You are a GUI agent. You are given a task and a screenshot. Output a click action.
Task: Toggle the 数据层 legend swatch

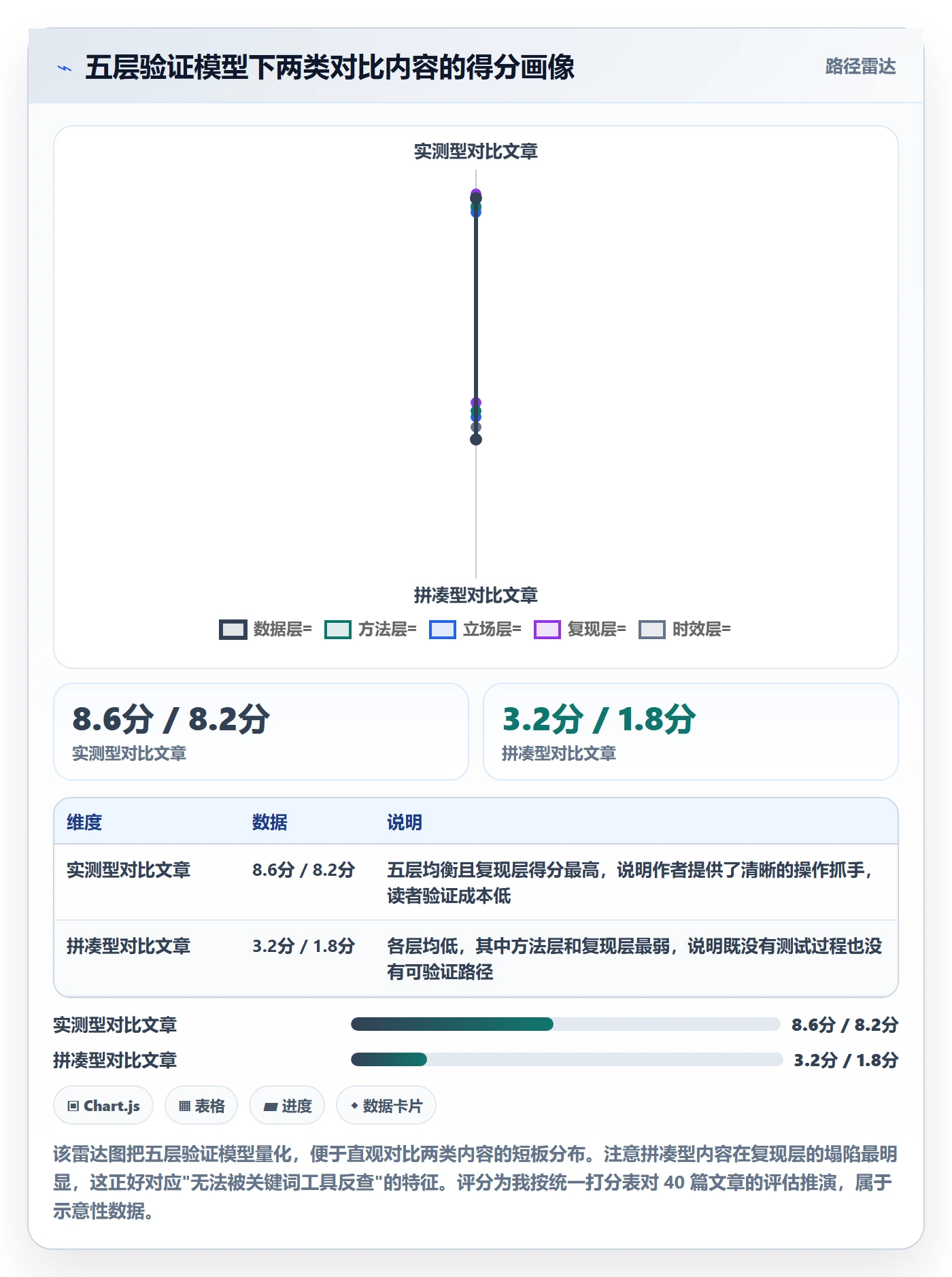point(233,630)
